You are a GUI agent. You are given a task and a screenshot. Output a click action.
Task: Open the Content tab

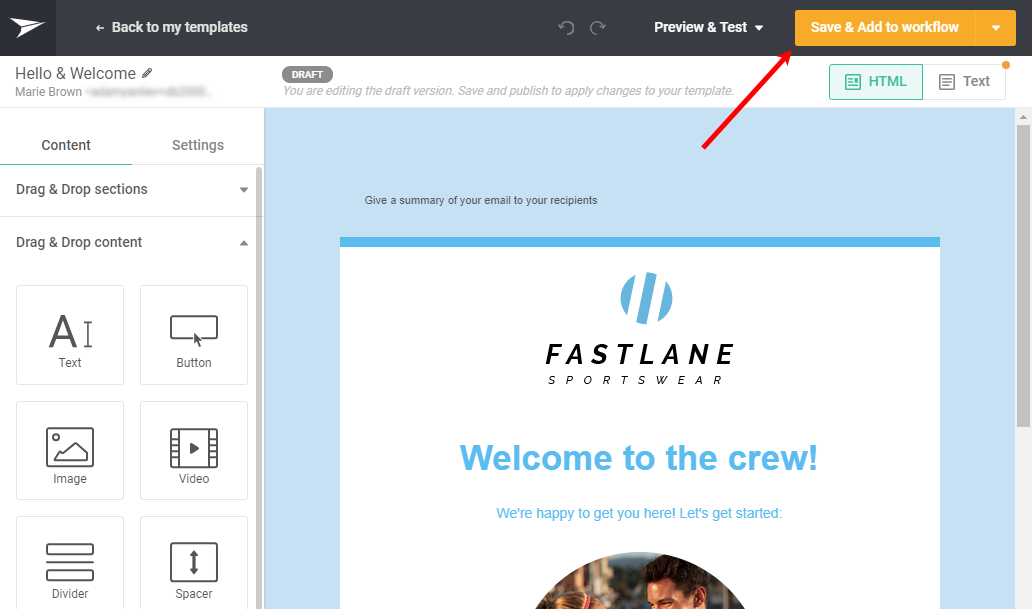(x=66, y=145)
